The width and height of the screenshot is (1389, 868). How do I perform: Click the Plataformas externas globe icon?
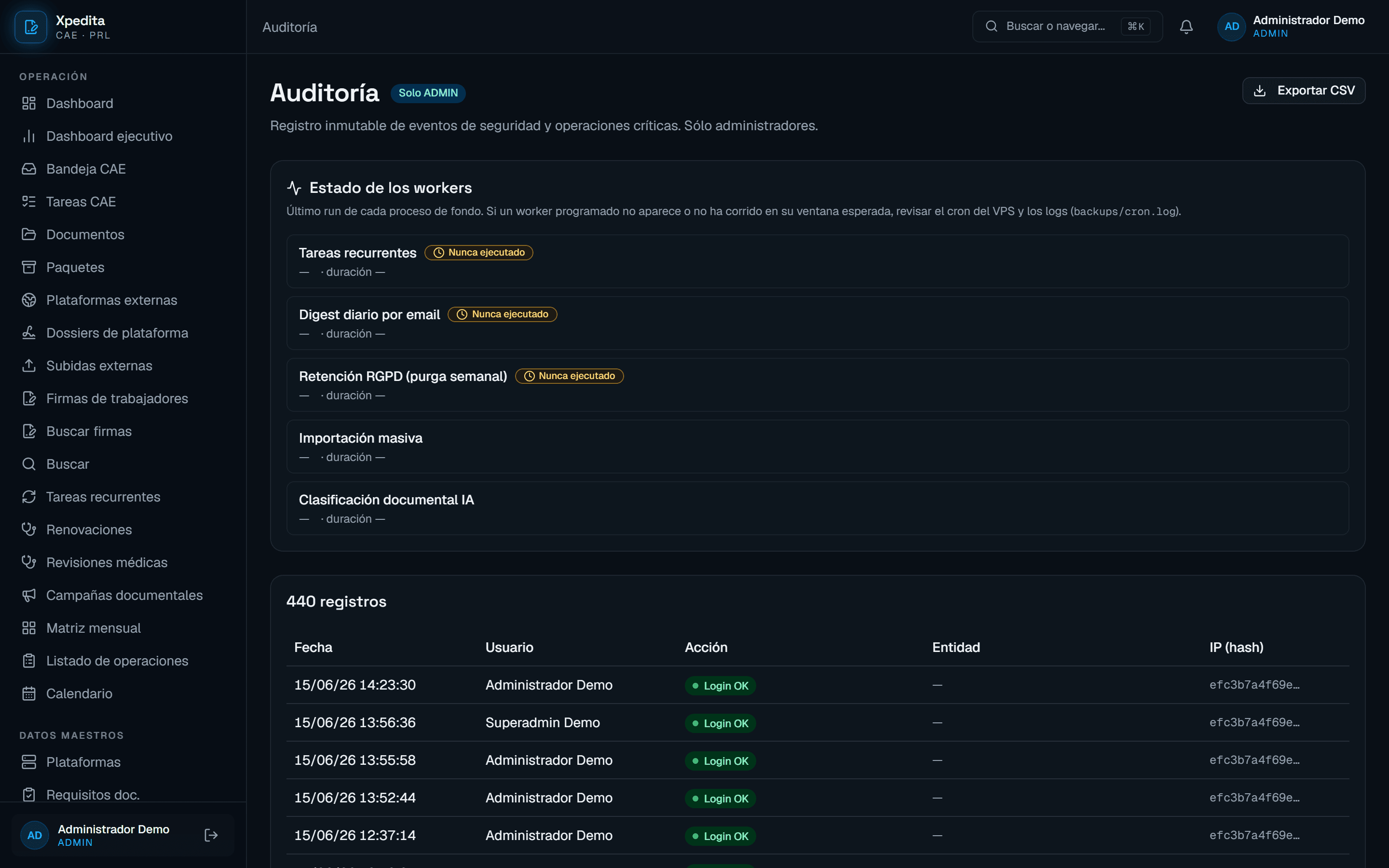click(29, 299)
